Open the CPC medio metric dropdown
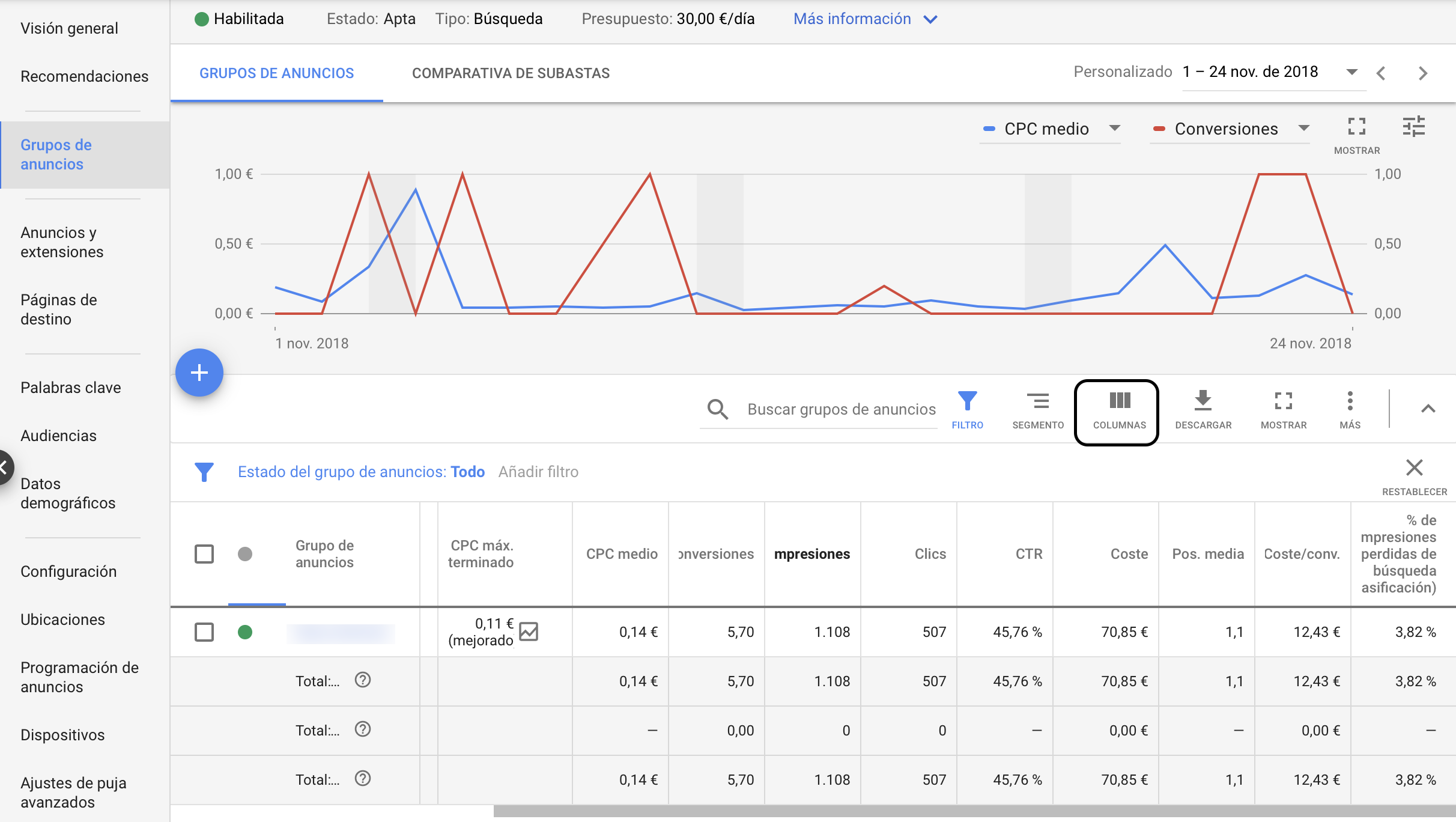Screen dimensions: 1456x822 coord(1051,129)
